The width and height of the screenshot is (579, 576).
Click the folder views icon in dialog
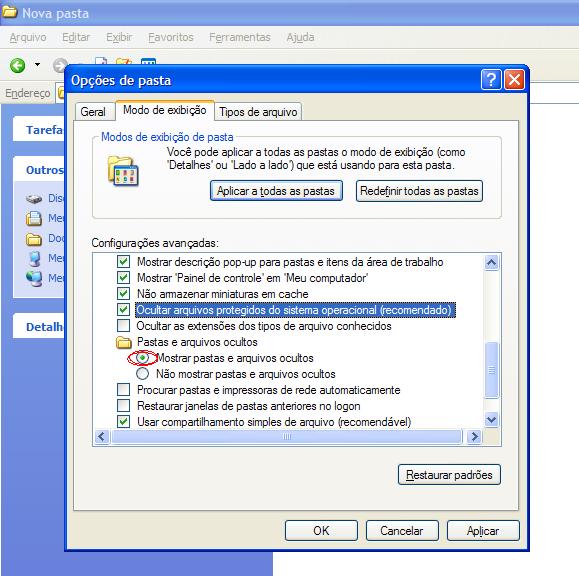tap(123, 171)
